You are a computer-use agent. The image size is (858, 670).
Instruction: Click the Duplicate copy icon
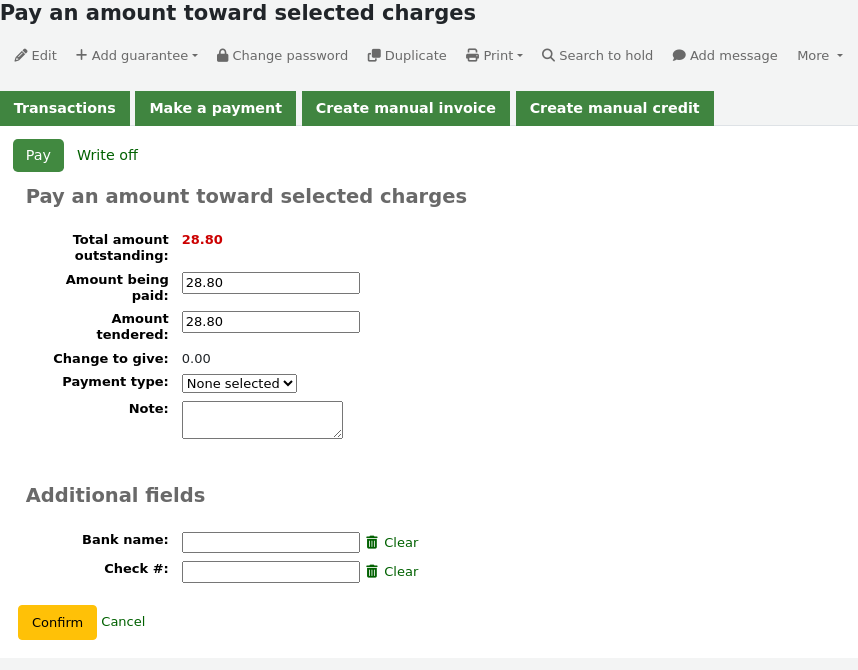point(374,55)
